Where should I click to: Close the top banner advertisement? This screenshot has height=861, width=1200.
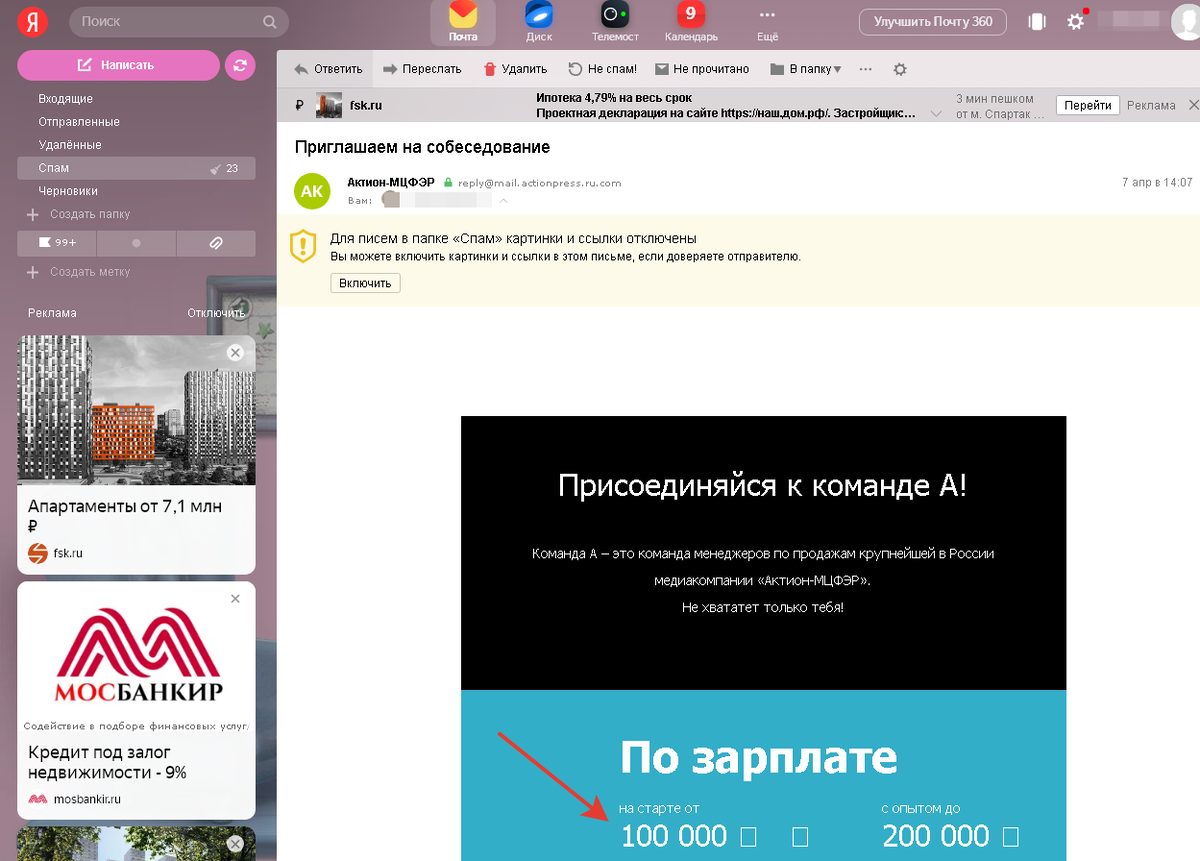pyautogui.click(x=1192, y=105)
